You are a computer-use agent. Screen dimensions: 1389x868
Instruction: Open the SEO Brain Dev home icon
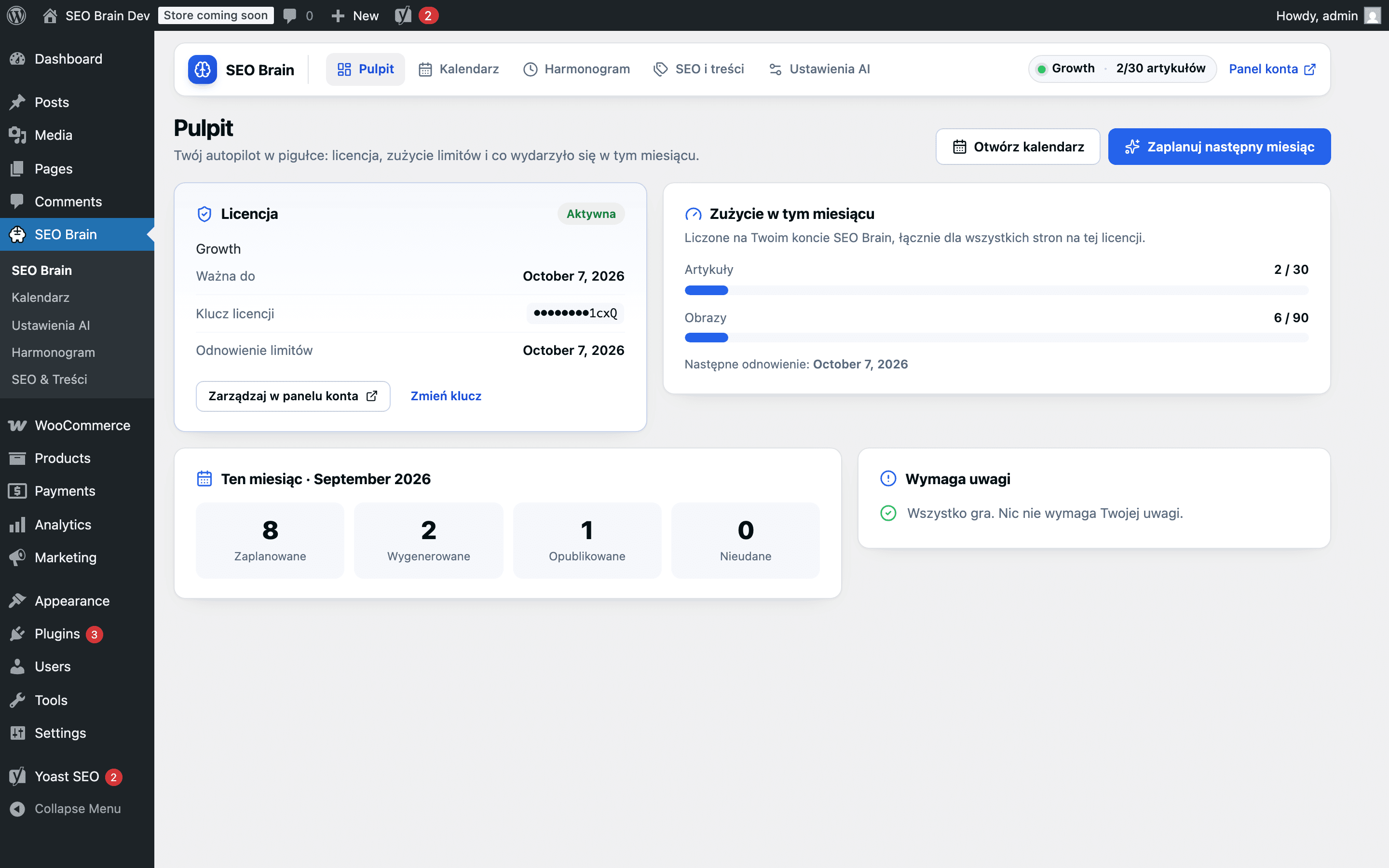coord(50,15)
